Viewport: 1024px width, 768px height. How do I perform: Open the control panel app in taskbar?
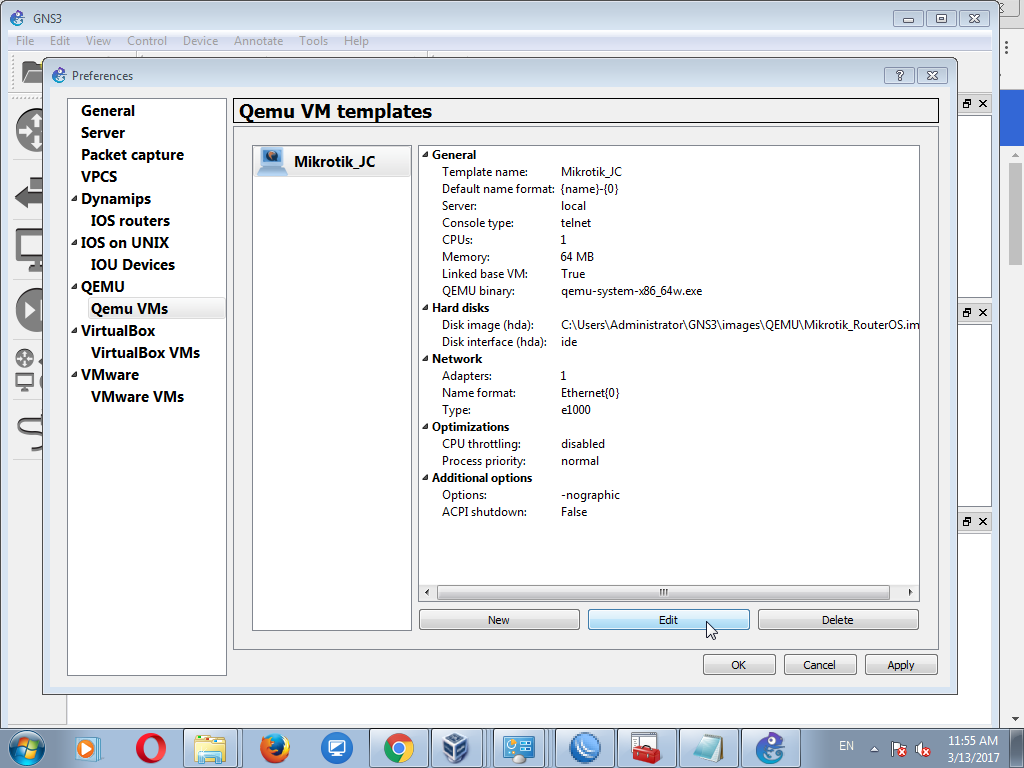519,748
